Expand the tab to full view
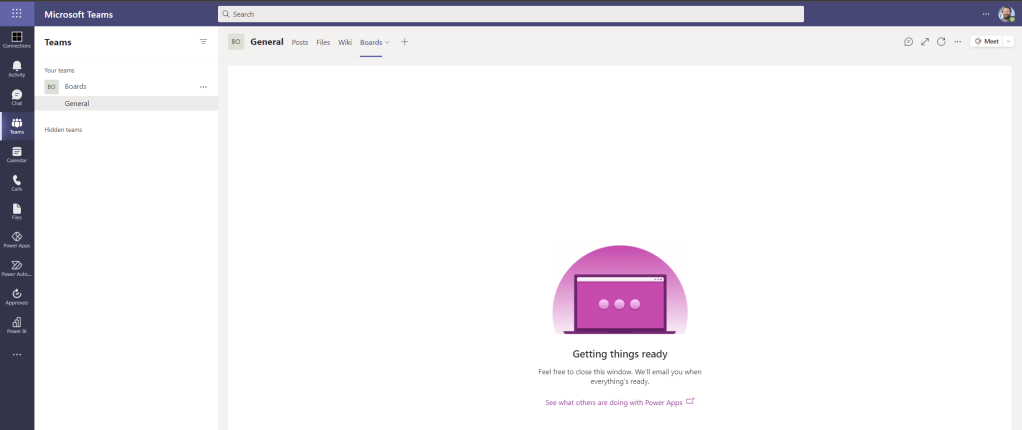1022x430 pixels. tap(925, 42)
